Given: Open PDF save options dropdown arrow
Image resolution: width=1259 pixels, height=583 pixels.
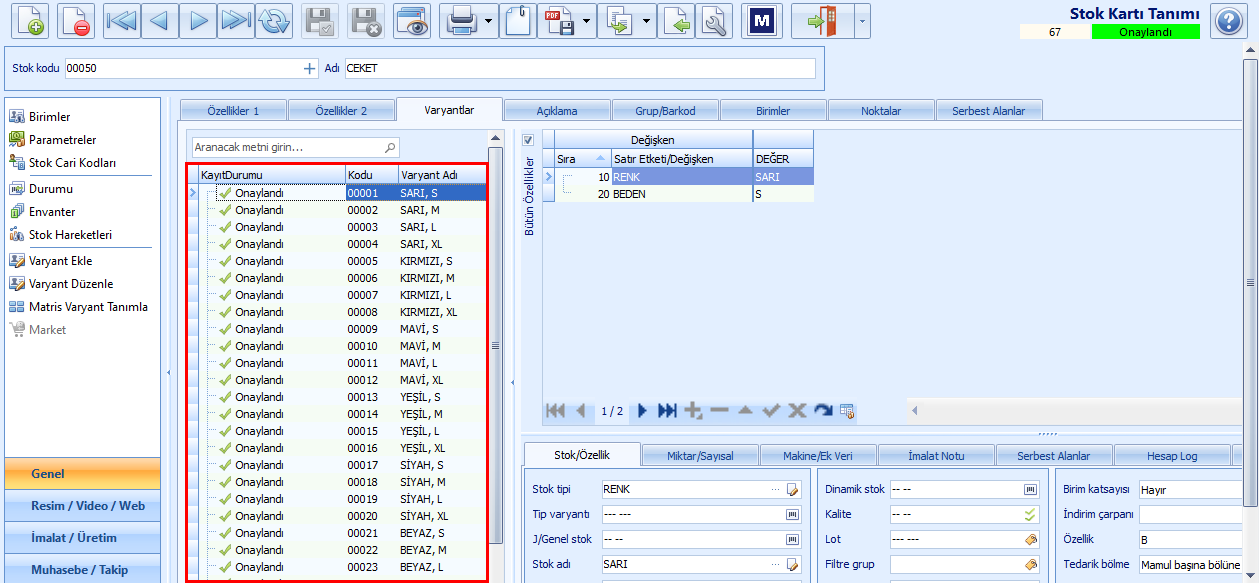Looking at the screenshot, I should click(x=586, y=21).
